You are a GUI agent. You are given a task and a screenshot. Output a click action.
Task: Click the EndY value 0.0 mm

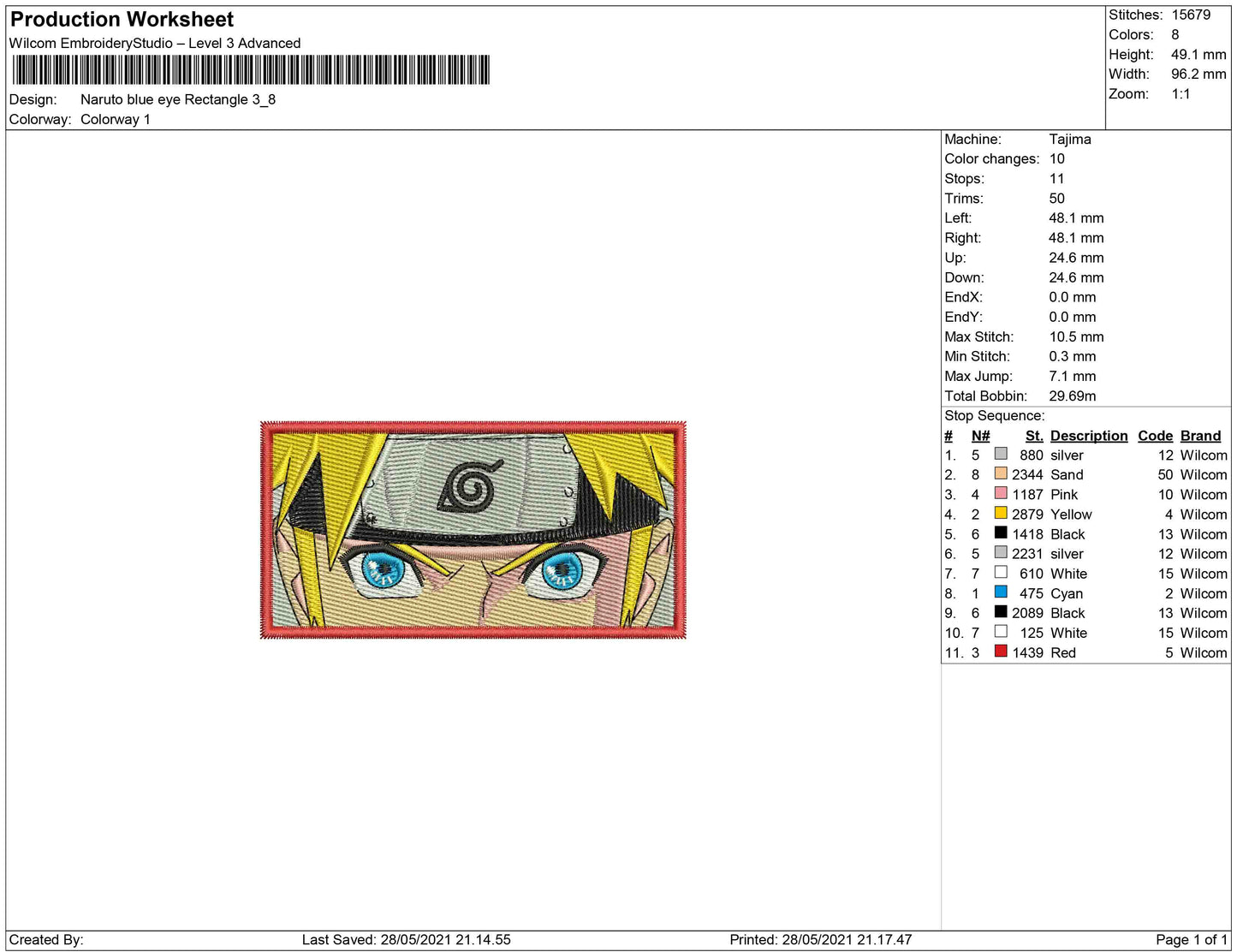[1073, 316]
